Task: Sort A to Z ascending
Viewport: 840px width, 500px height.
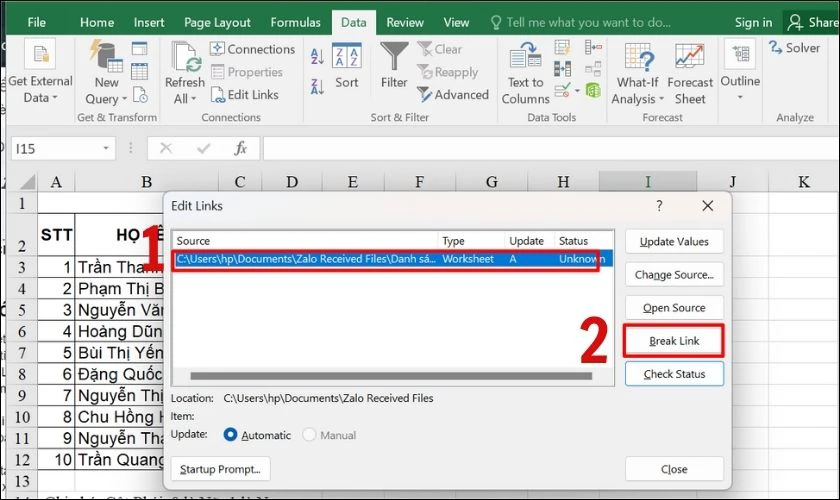Action: coord(317,56)
